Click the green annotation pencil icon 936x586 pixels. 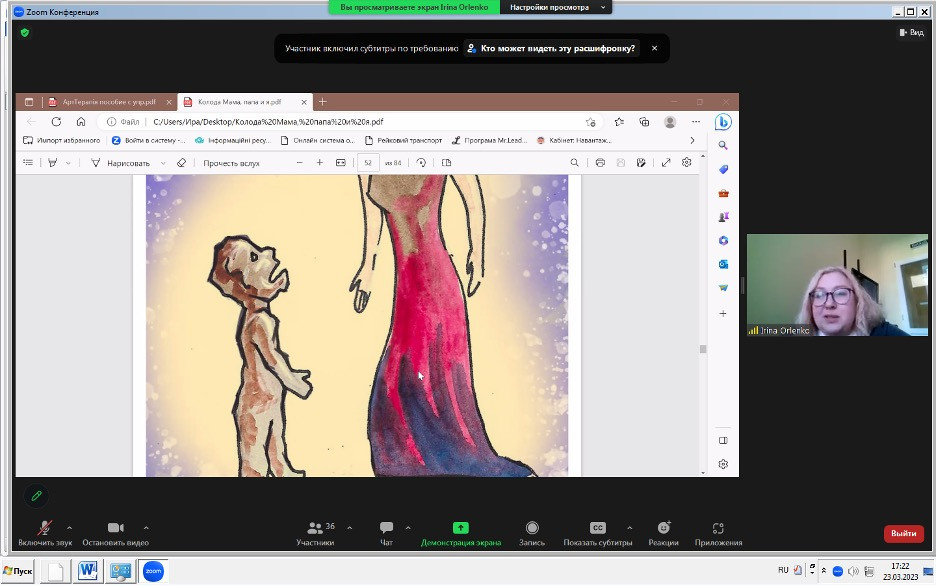pyautogui.click(x=36, y=495)
